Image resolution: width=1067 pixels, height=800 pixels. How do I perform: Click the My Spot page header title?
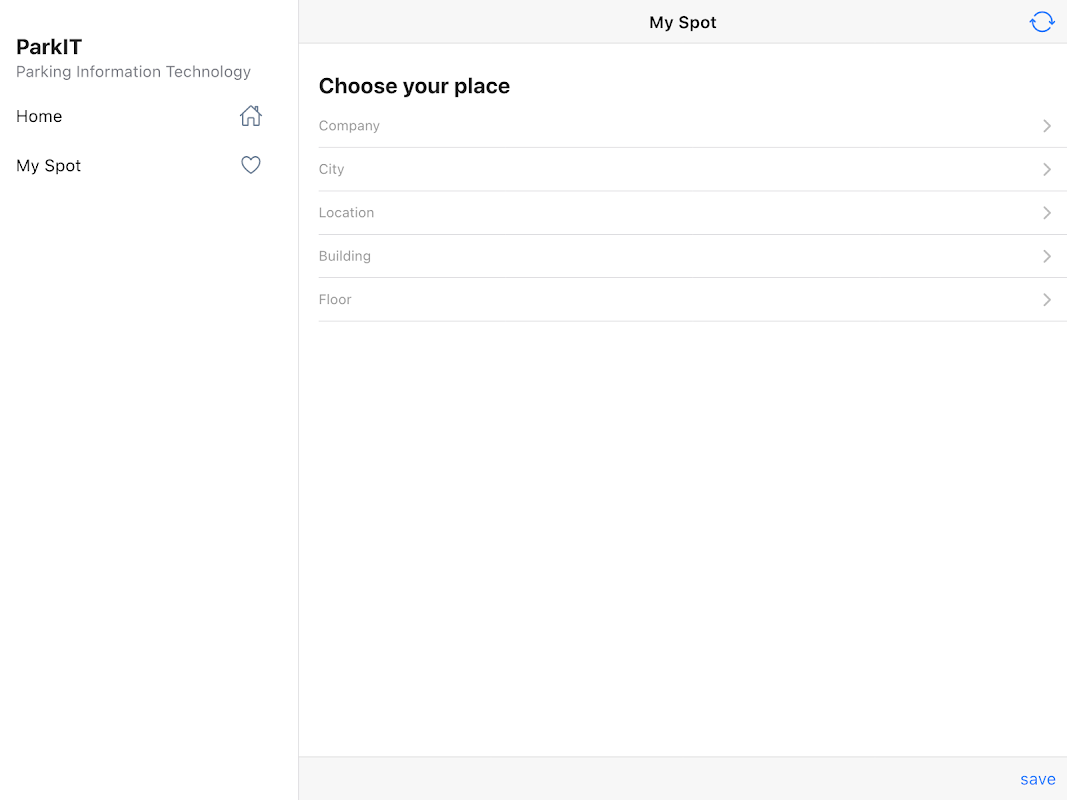683,22
